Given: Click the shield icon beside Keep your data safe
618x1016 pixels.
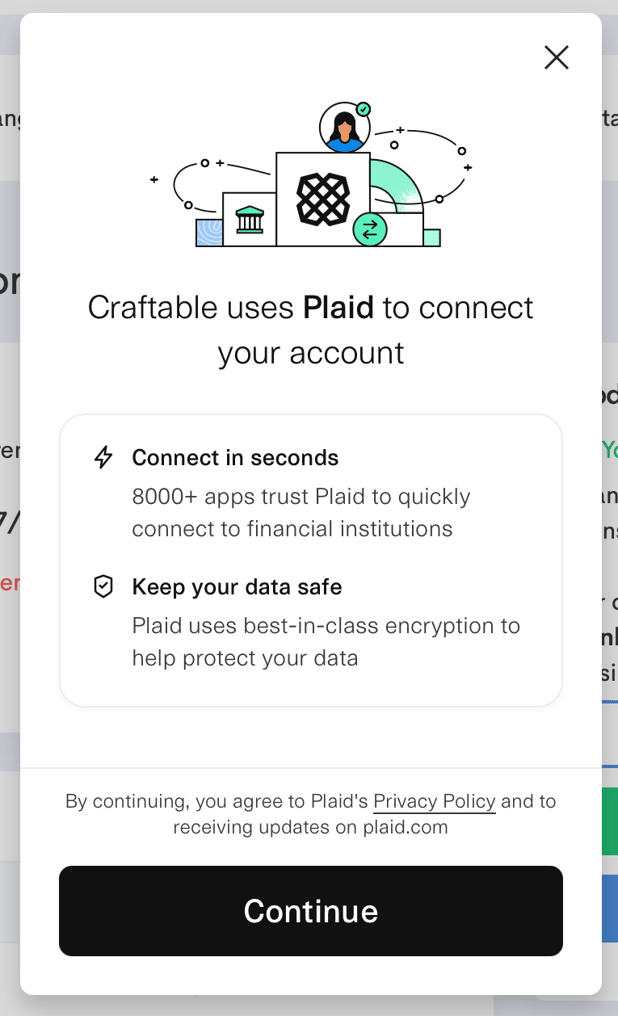Looking at the screenshot, I should 103,586.
